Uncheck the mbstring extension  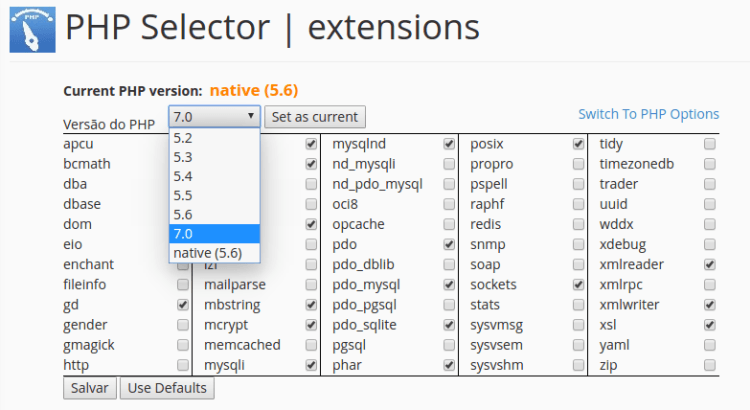(x=311, y=304)
